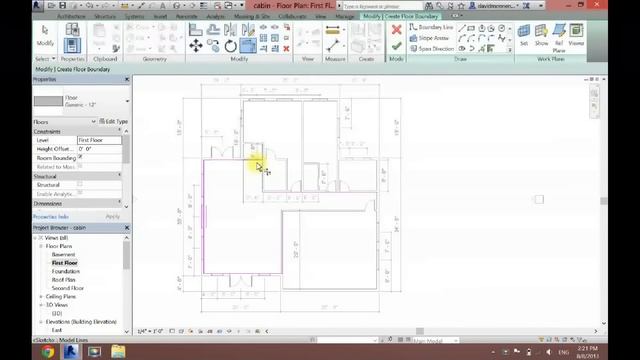
Task: Open Chrome from the taskbar
Action: 47,351
